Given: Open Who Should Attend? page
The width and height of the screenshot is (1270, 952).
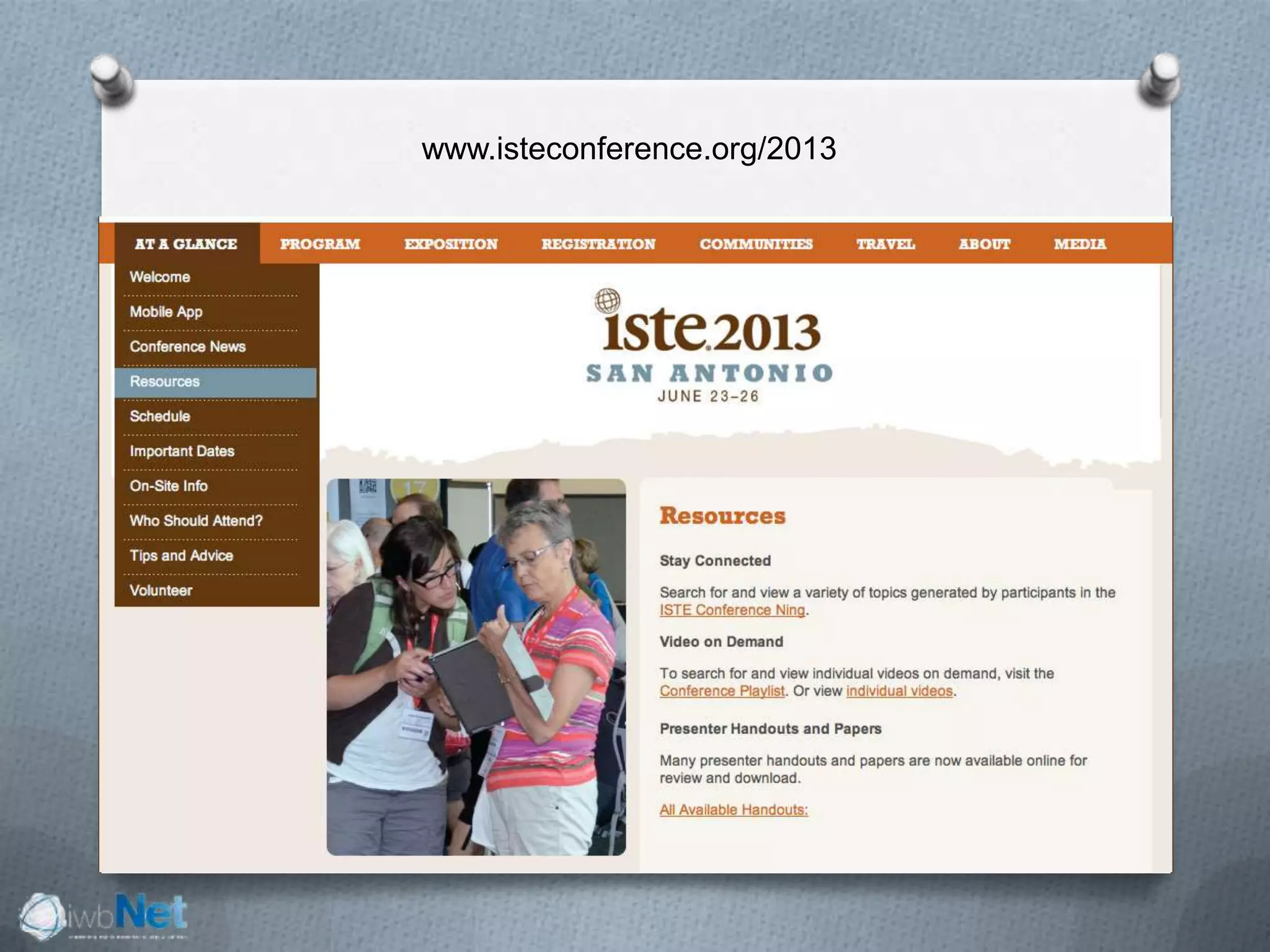Looking at the screenshot, I should click(196, 521).
